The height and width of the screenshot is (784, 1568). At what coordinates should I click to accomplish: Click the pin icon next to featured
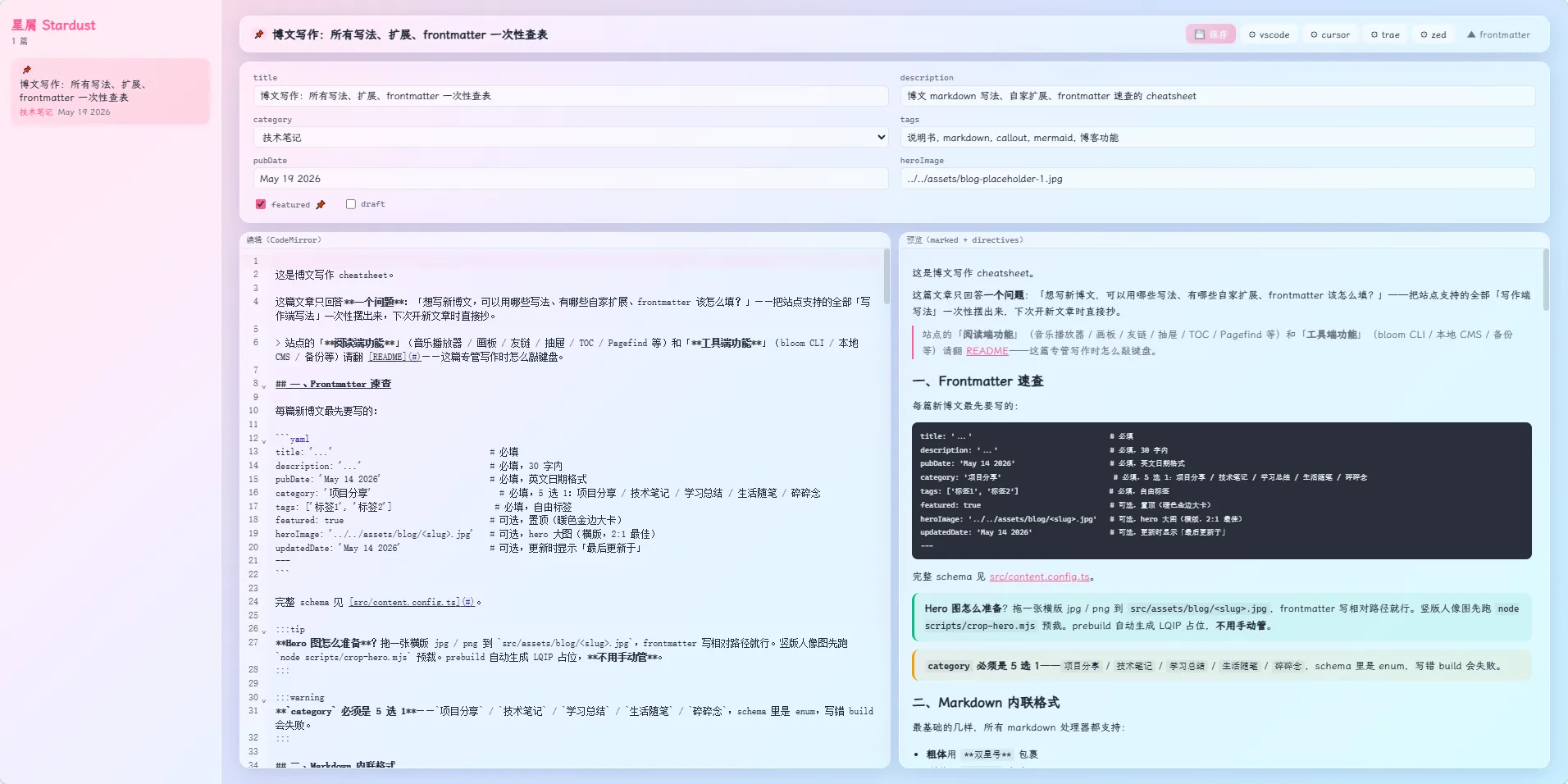click(321, 204)
